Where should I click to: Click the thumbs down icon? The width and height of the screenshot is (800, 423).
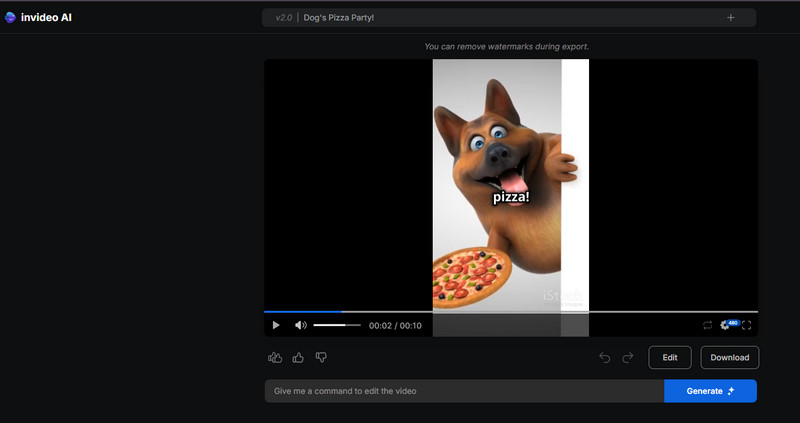click(x=321, y=357)
